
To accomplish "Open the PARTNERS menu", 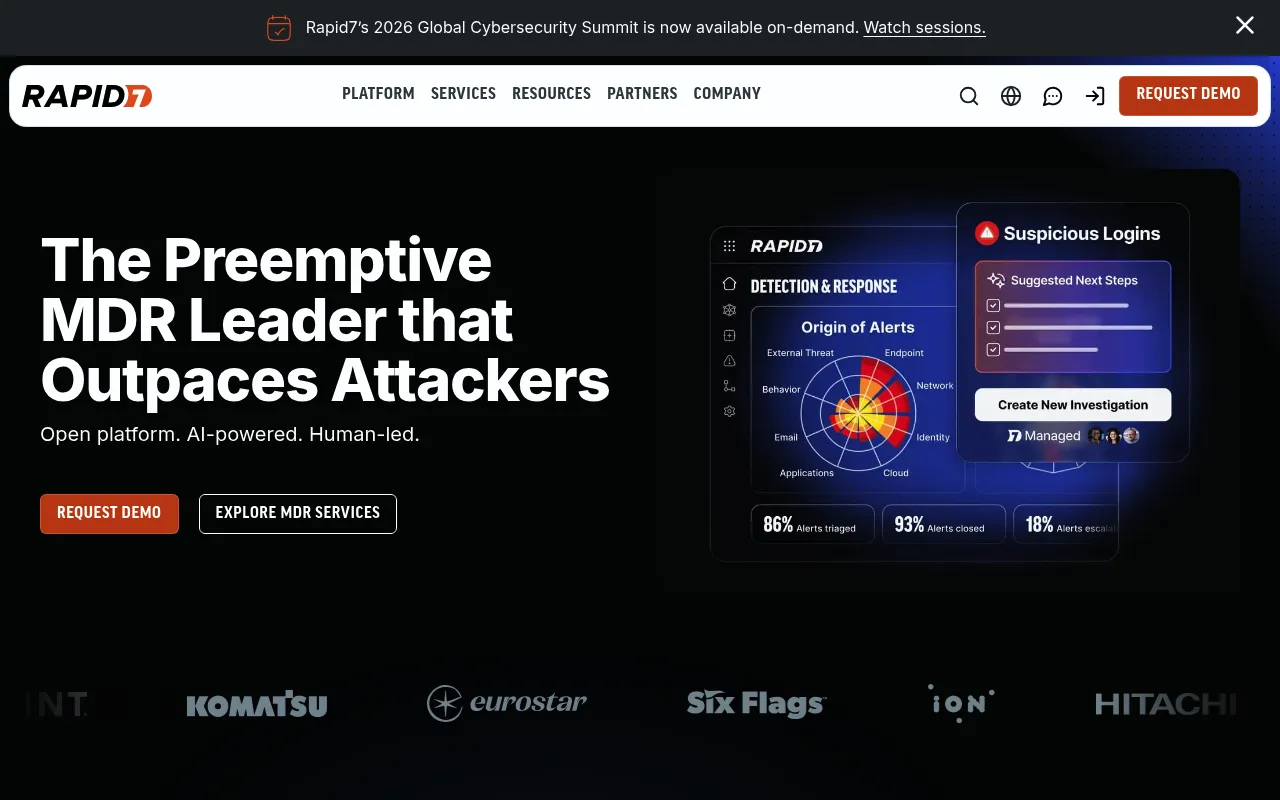I will (642, 94).
